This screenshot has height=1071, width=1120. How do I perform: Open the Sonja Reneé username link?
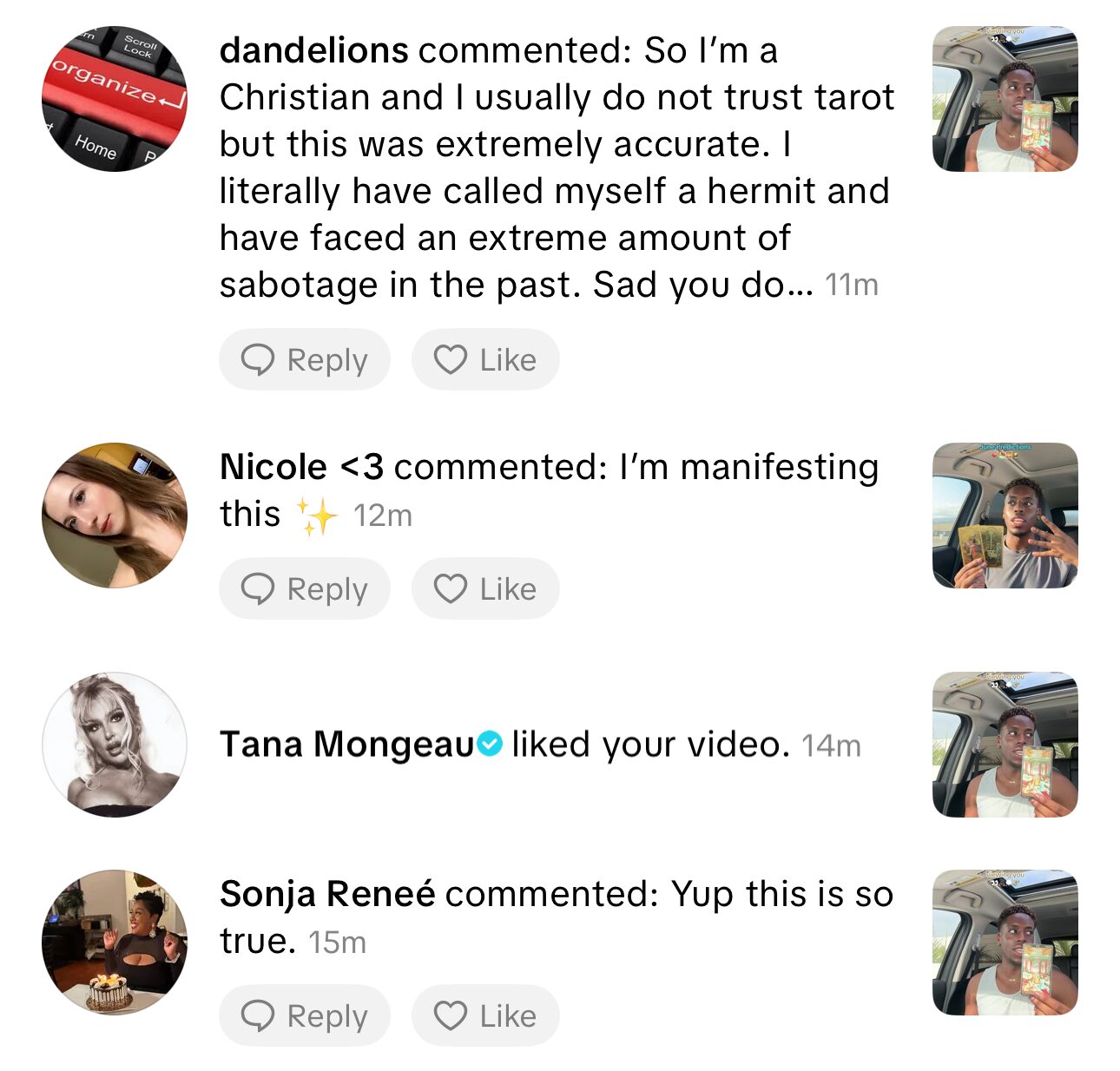coord(327,894)
